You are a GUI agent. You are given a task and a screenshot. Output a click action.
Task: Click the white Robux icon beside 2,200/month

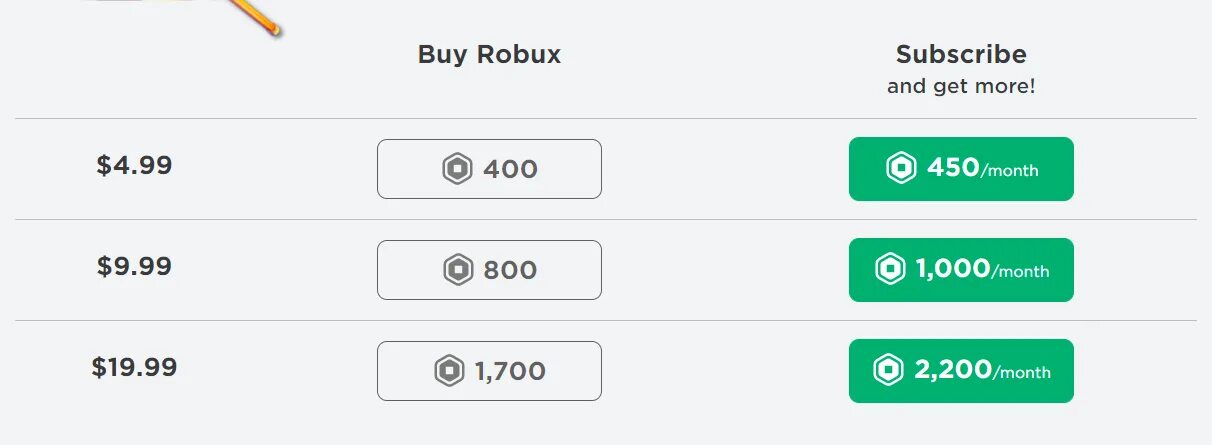[x=888, y=370]
